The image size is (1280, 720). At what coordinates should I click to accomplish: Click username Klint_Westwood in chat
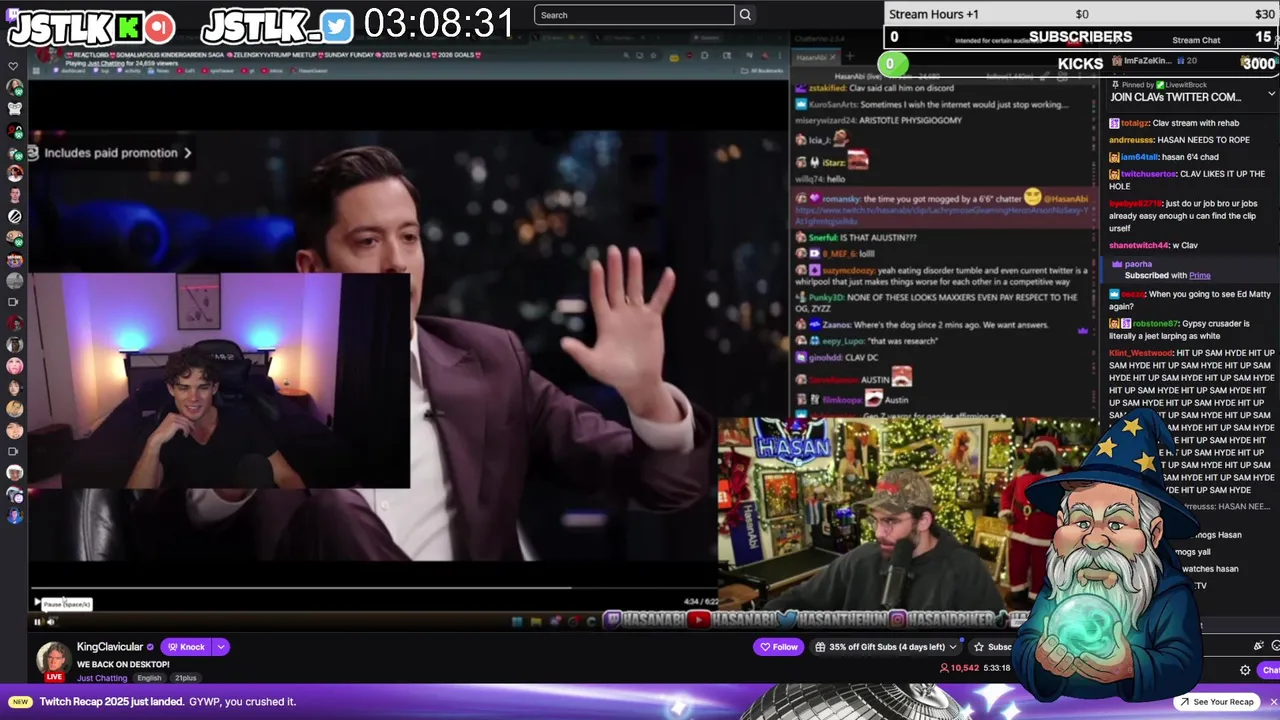tap(1141, 353)
